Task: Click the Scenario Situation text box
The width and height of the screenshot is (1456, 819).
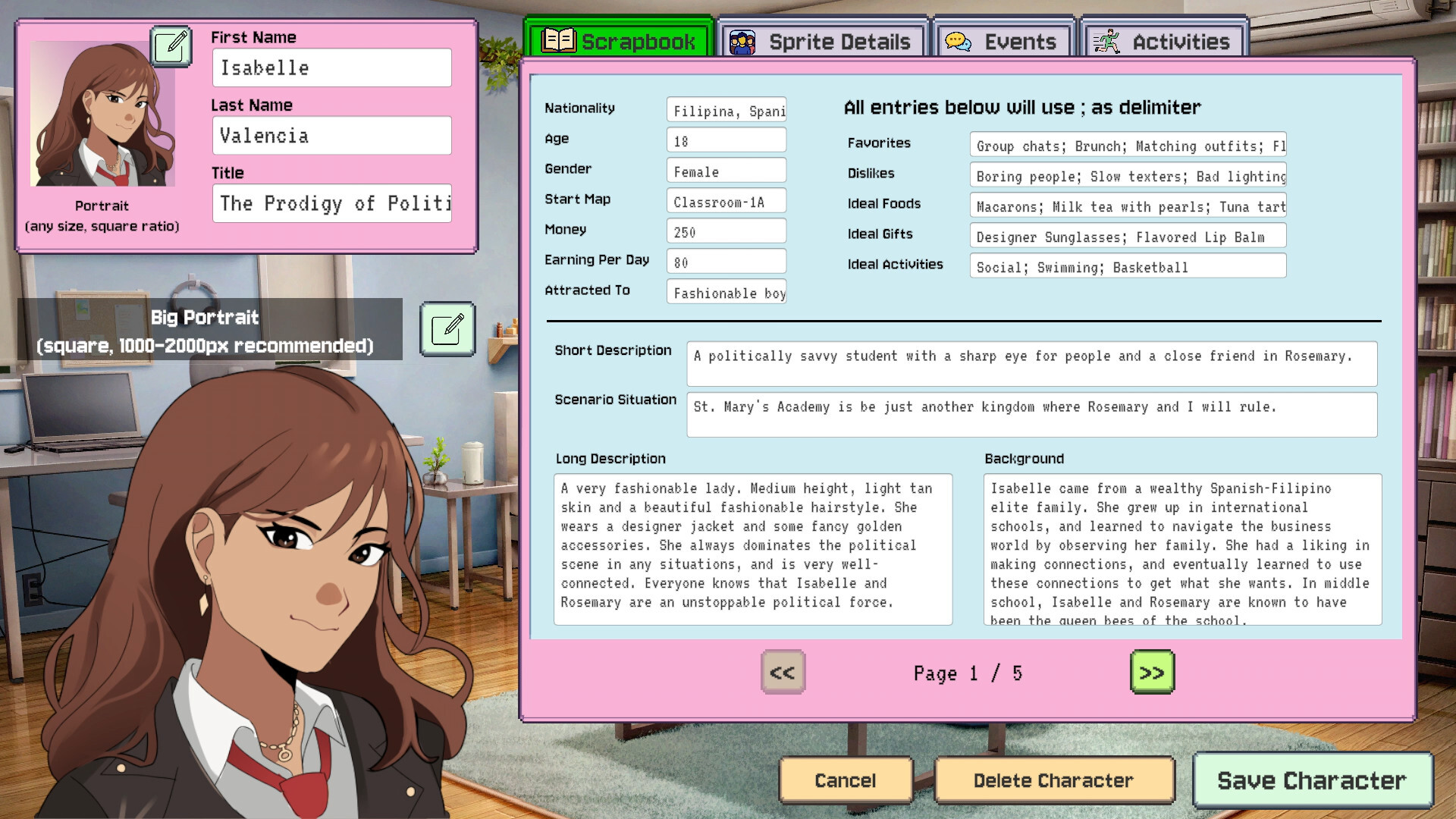Action: click(x=1032, y=415)
